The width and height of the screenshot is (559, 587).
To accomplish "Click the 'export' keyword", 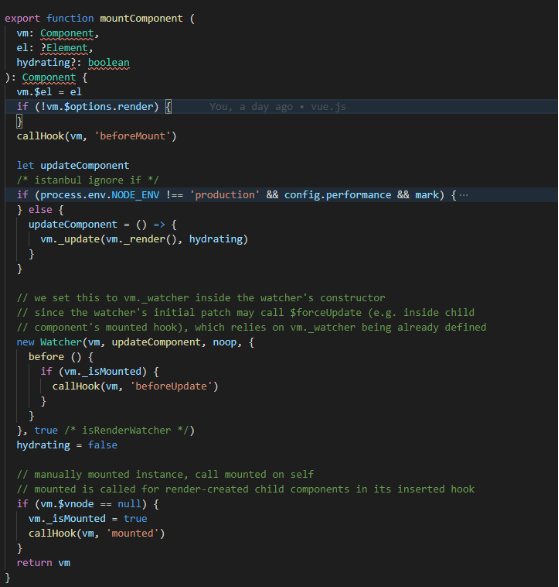I will (22, 18).
